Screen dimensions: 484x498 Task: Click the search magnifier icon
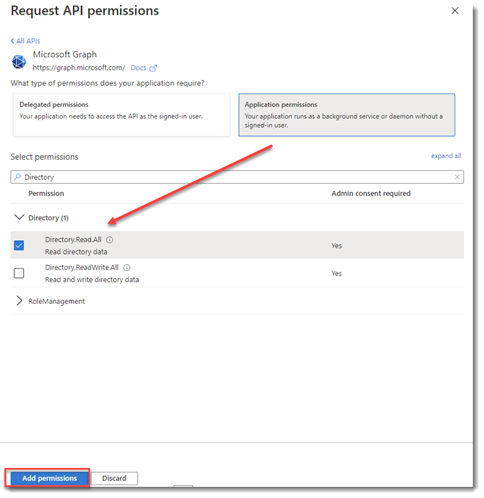[17, 177]
